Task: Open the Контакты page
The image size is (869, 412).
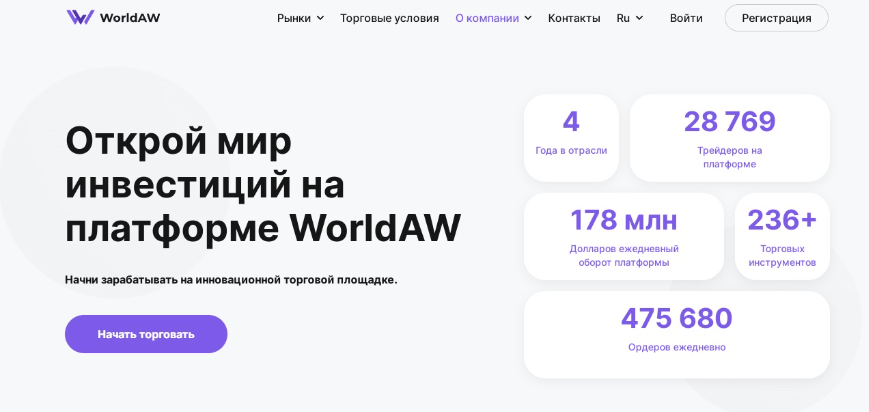Action: tap(574, 18)
